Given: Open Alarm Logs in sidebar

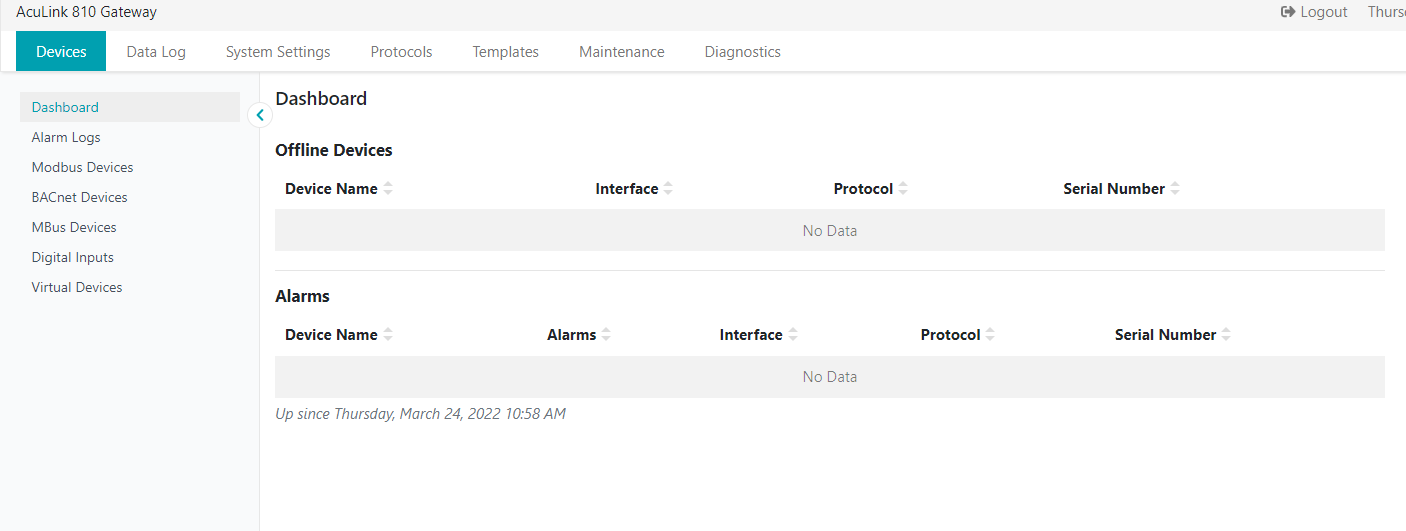Looking at the screenshot, I should pos(66,137).
